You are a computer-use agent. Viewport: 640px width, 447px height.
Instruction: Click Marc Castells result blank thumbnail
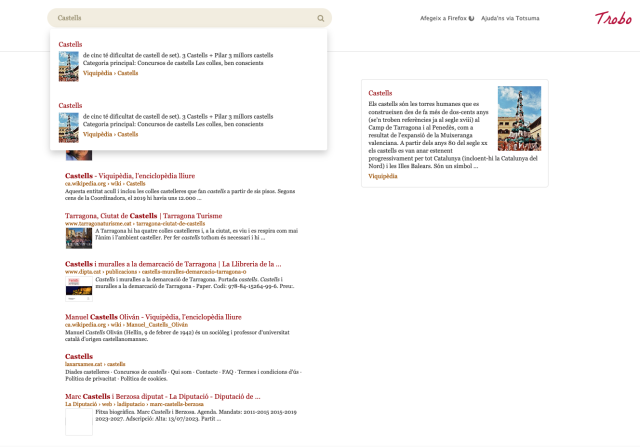[79, 422]
